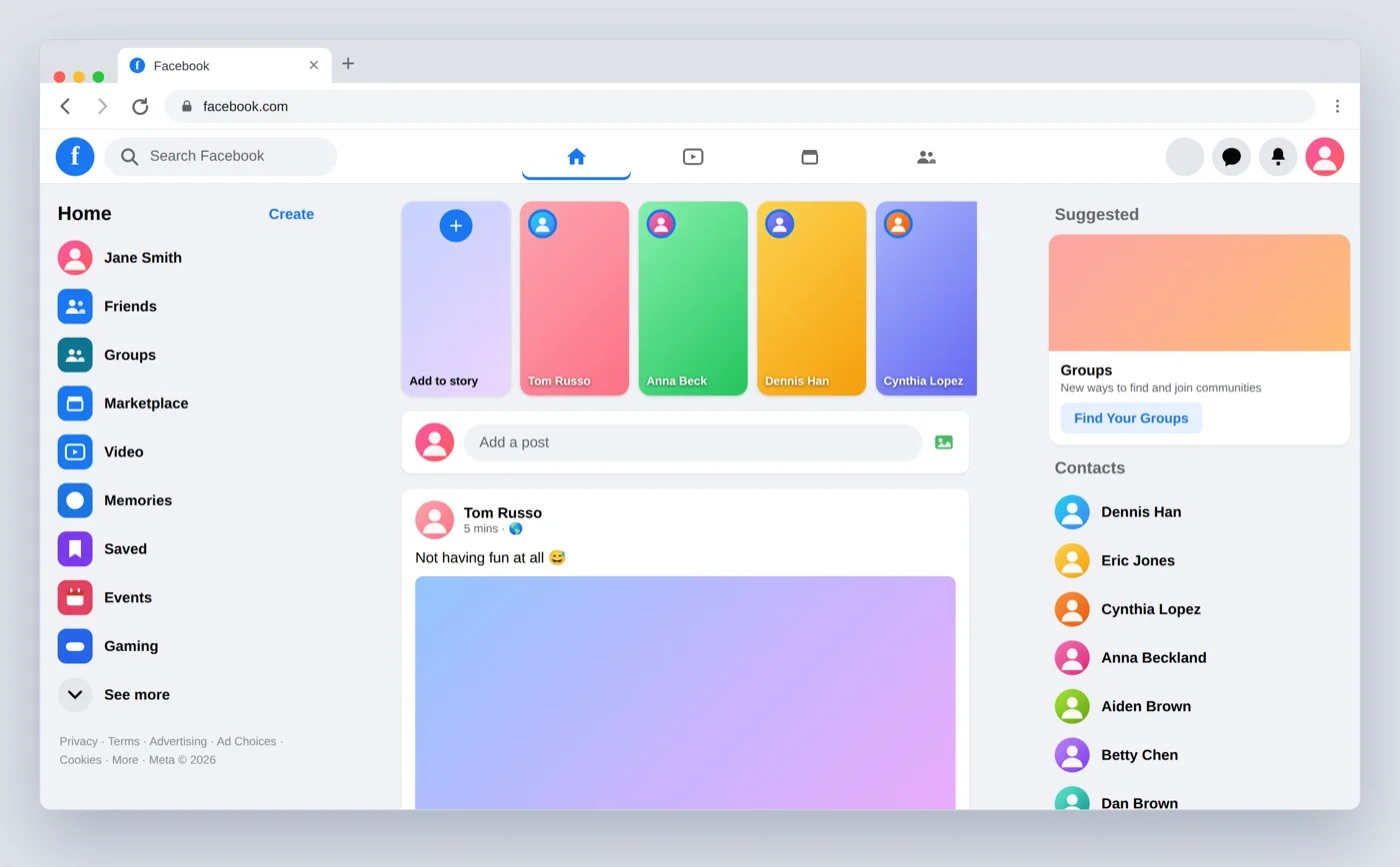Click the Groups icon in left sidebar

[x=75, y=355]
